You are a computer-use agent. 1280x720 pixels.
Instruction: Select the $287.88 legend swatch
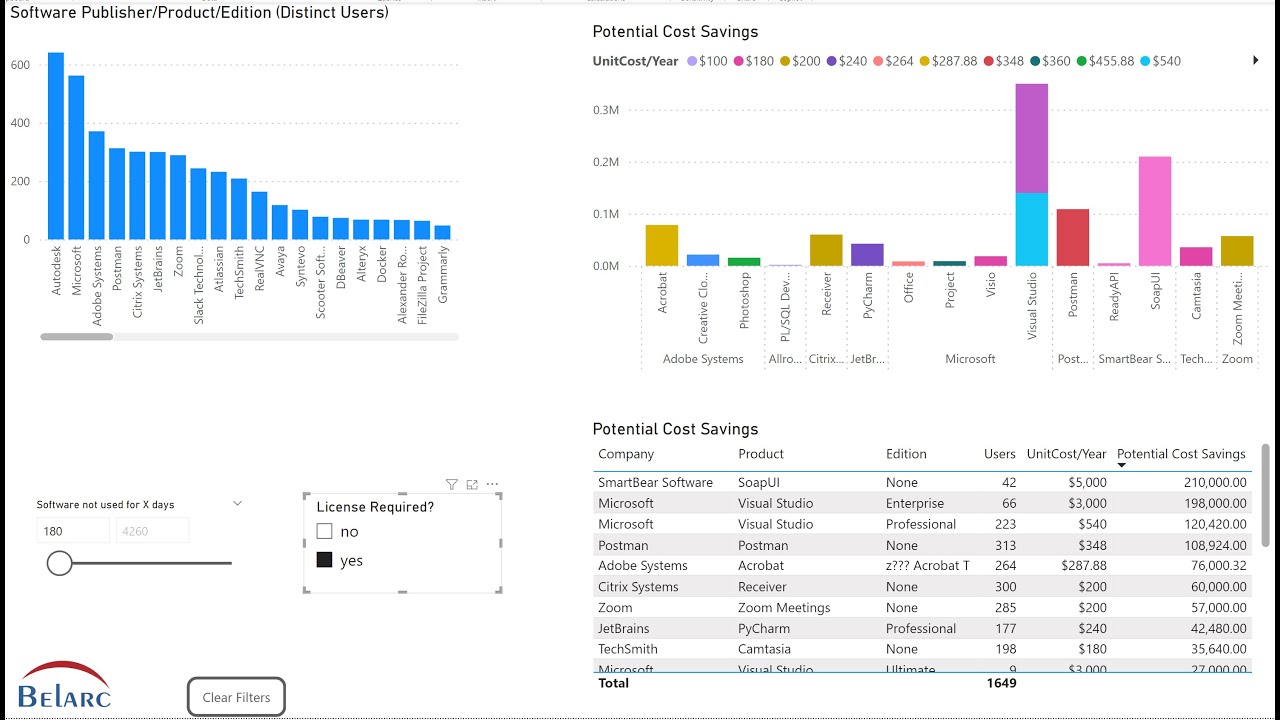point(924,61)
